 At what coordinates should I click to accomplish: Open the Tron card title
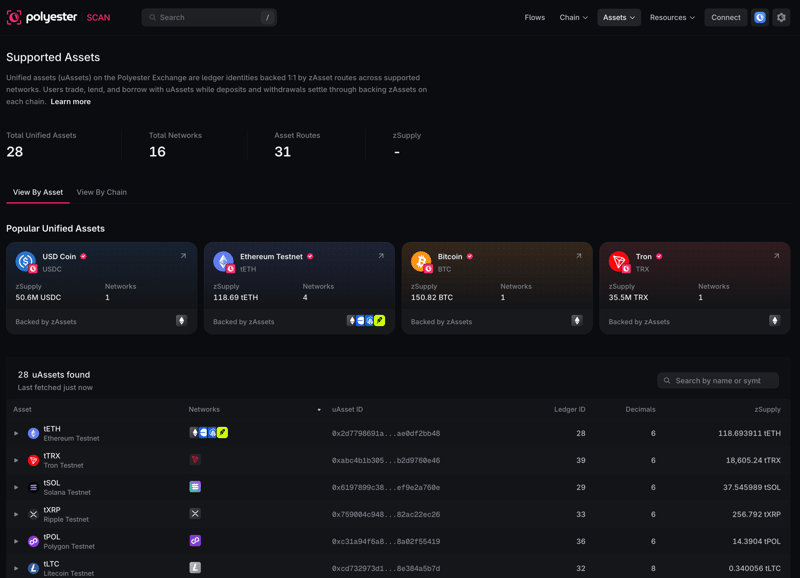pyautogui.click(x=644, y=257)
